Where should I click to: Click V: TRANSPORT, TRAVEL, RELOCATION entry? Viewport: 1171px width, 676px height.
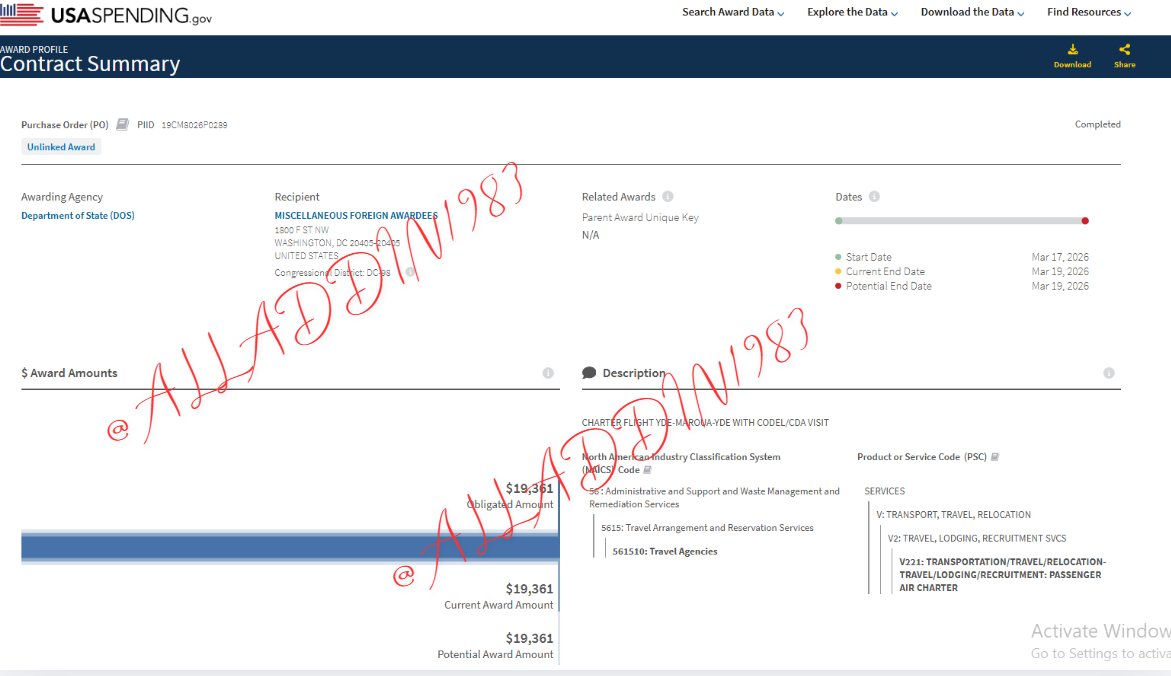[x=953, y=515]
